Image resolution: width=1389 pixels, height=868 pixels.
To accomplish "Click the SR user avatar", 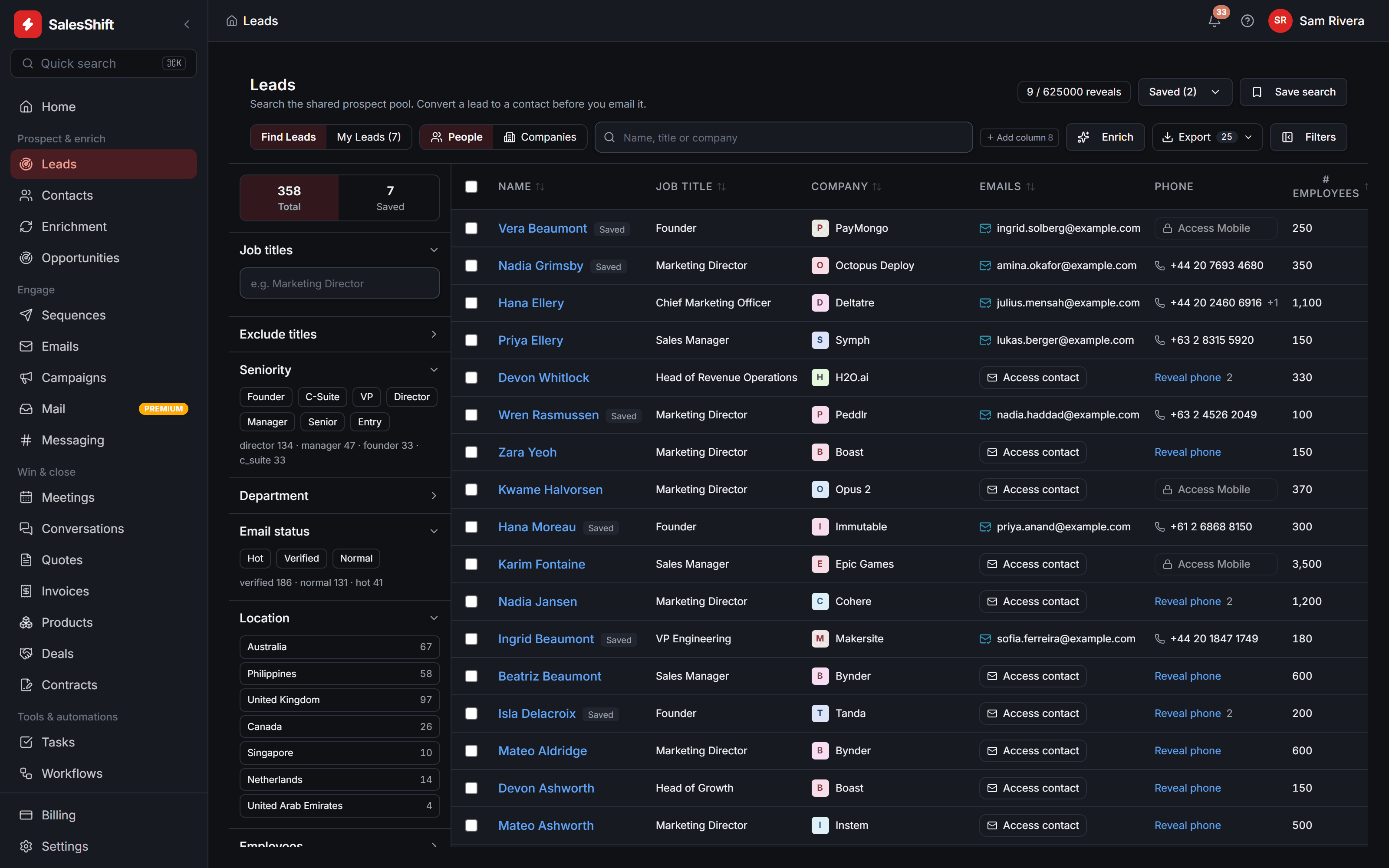I will pyautogui.click(x=1280, y=21).
